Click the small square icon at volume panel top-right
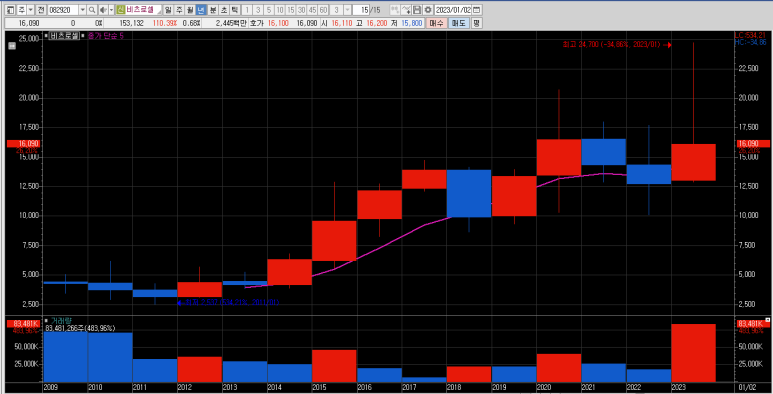 (x=767, y=320)
